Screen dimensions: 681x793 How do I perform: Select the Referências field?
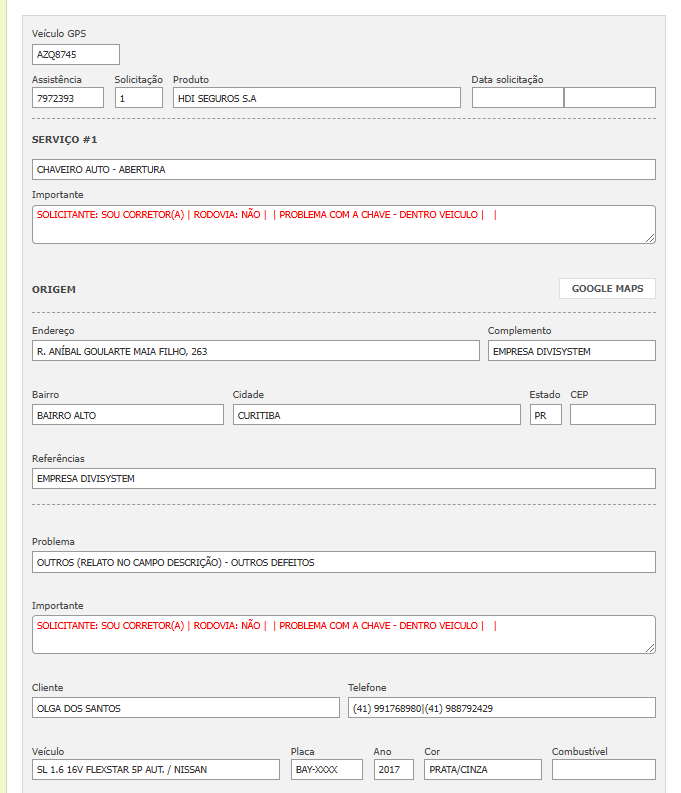pyautogui.click(x=343, y=479)
